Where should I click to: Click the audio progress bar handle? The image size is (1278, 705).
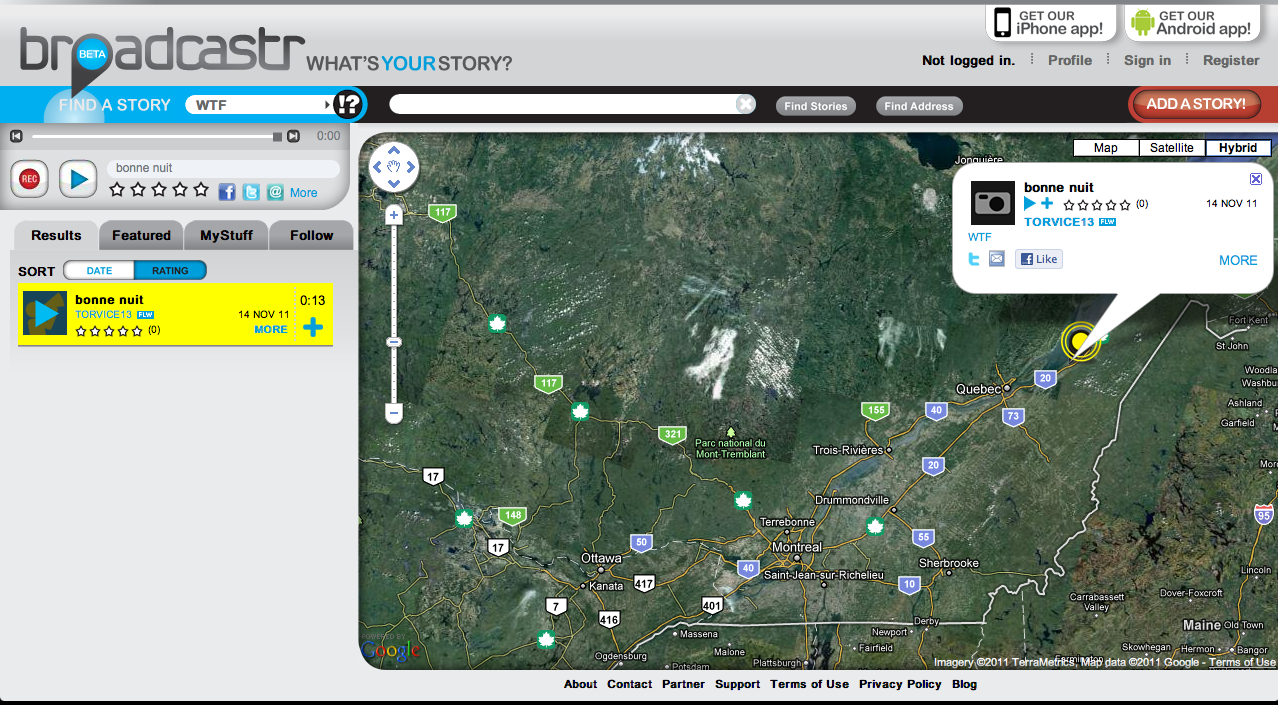pos(277,136)
